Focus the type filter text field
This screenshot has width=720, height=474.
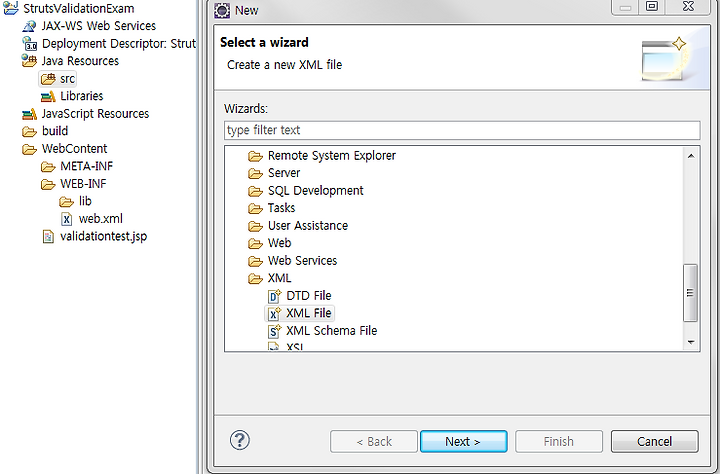462,130
